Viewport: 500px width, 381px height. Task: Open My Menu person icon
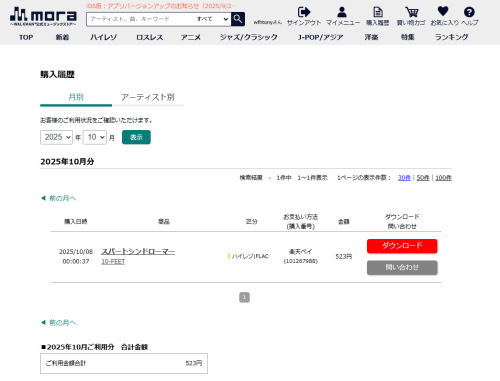click(x=342, y=12)
